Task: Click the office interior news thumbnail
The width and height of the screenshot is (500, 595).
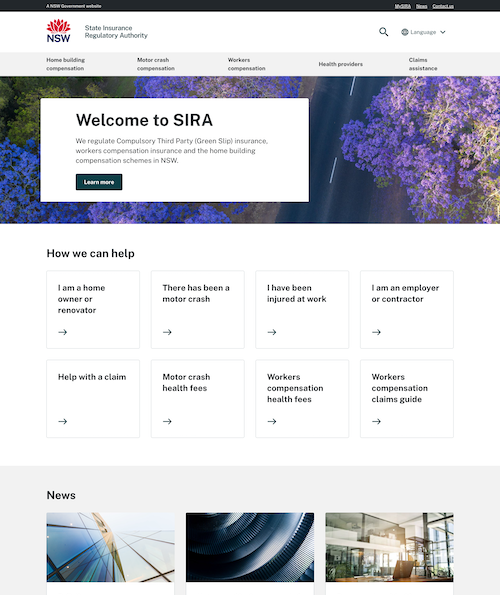Action: click(x=389, y=547)
